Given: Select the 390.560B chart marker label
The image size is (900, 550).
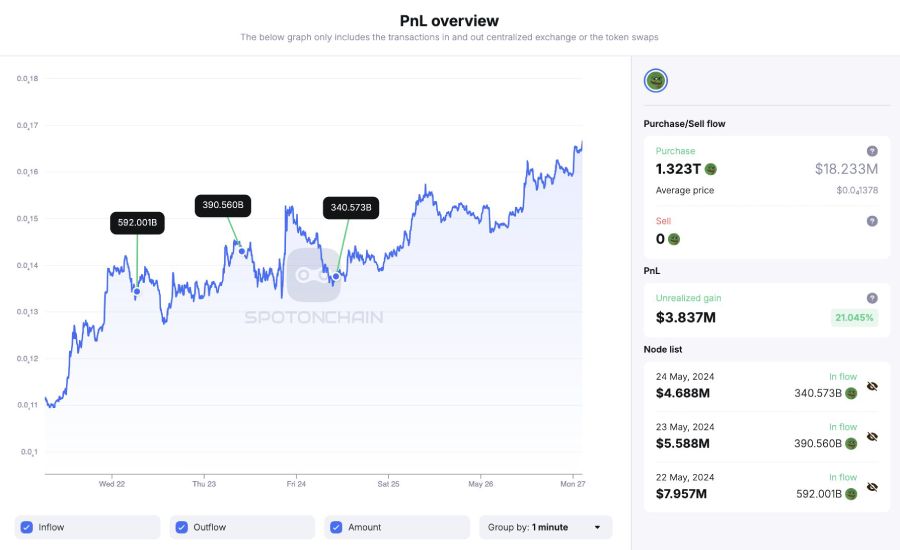Looking at the screenshot, I should pyautogui.click(x=223, y=206).
